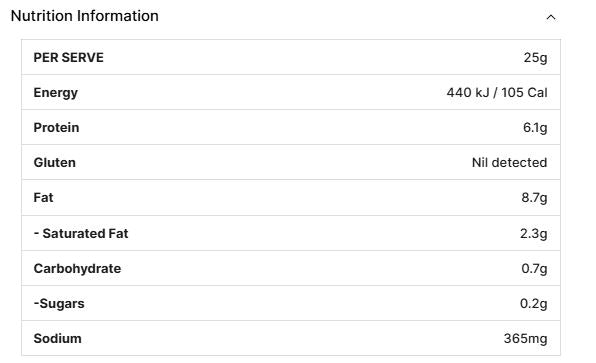The height and width of the screenshot is (363, 596).
Task: Select the Protein row label
Action: point(56,127)
